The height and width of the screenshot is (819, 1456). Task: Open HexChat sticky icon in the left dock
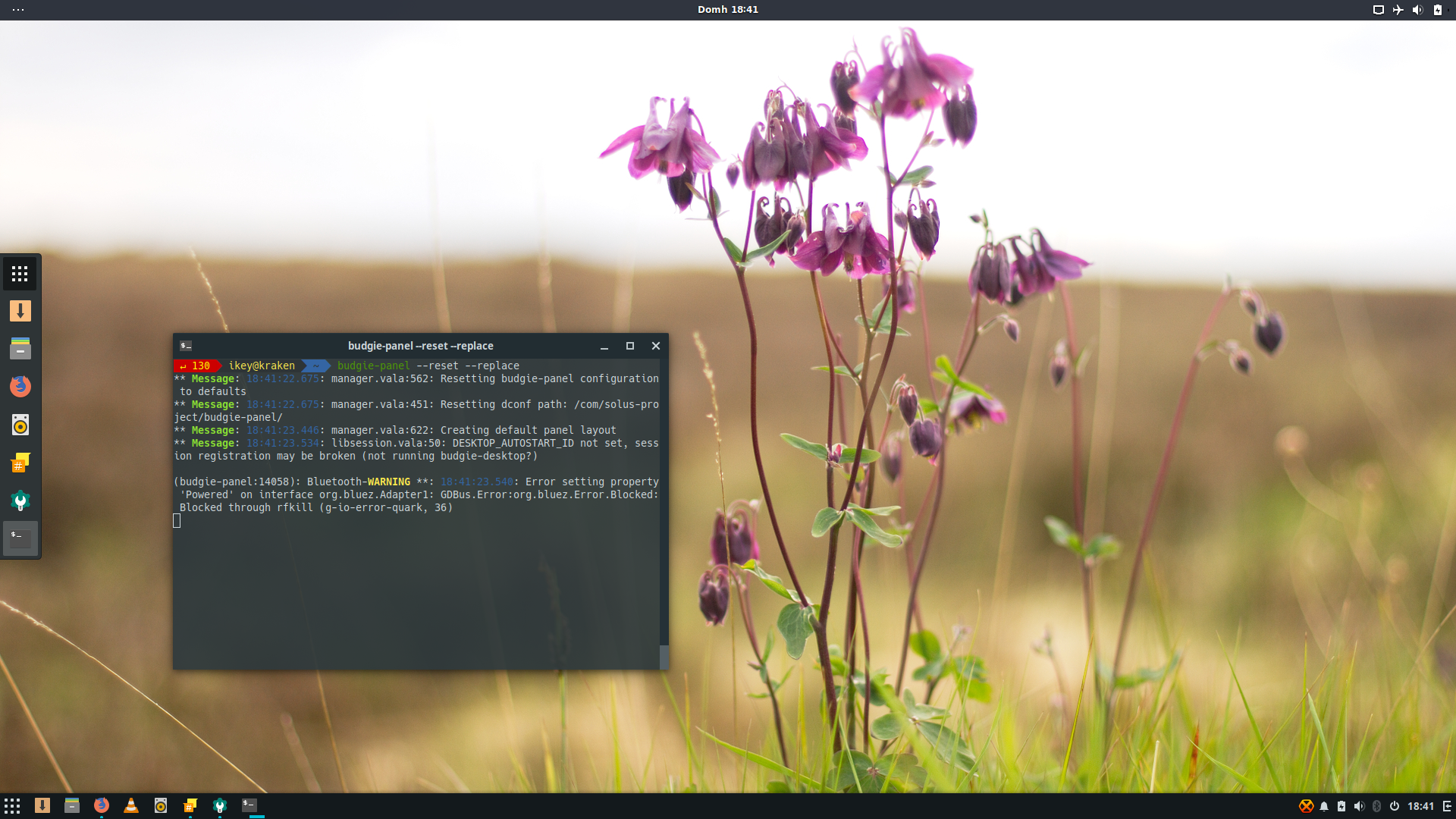coord(20,463)
